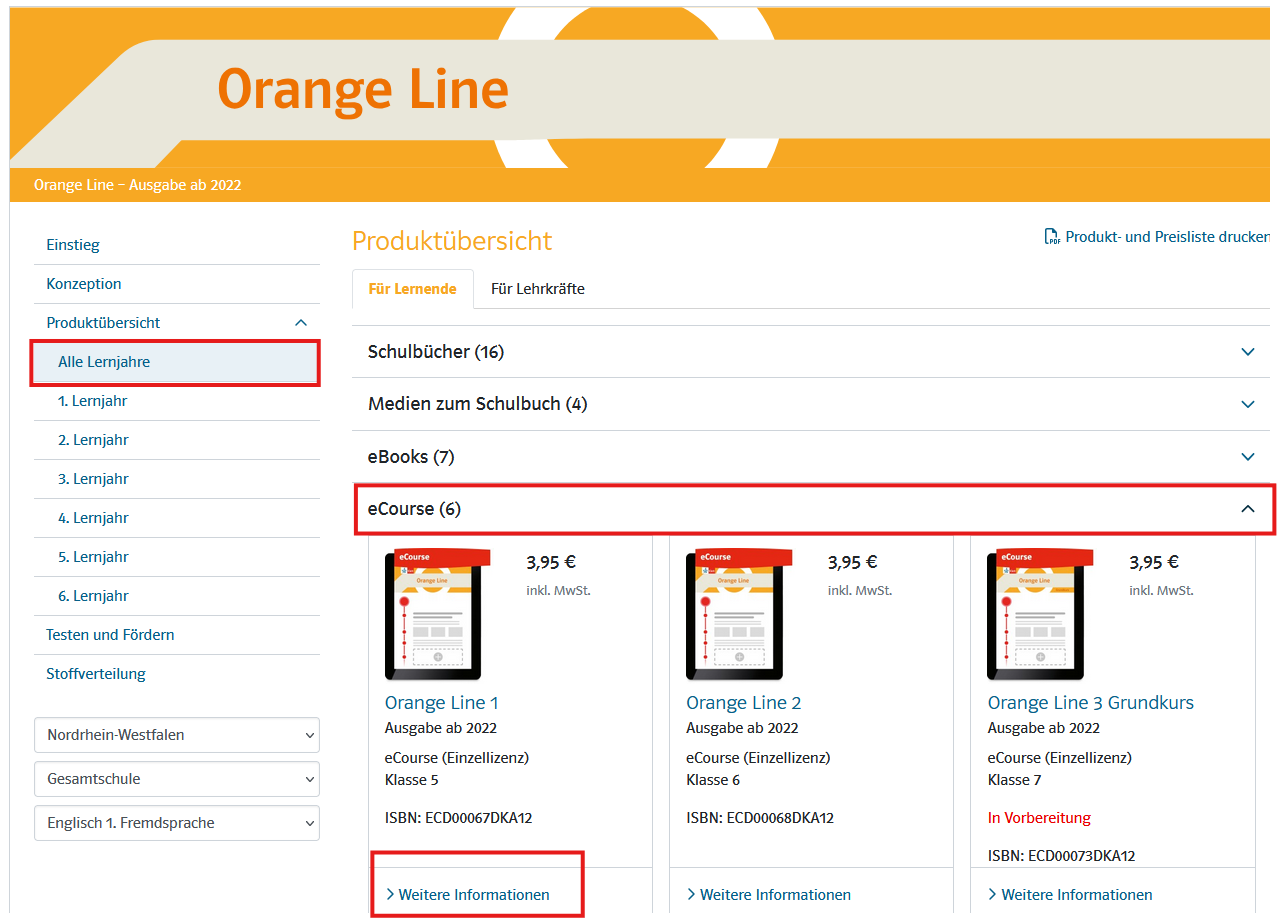Screen dimensions: 1277x918
Task: Collapse the Produktübersicht sidebar chevron
Action: (301, 323)
